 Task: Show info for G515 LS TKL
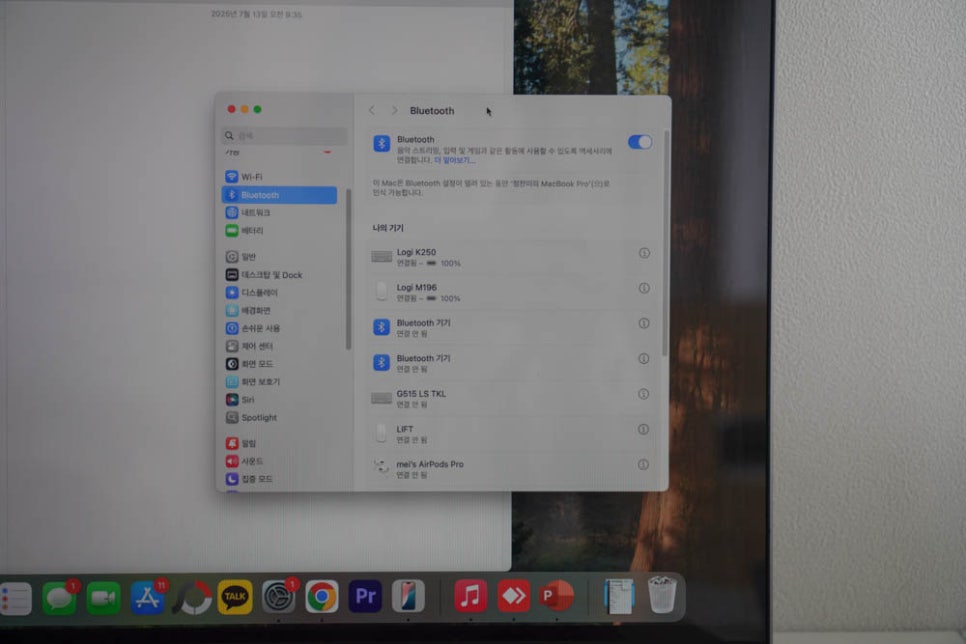pyautogui.click(x=643, y=394)
